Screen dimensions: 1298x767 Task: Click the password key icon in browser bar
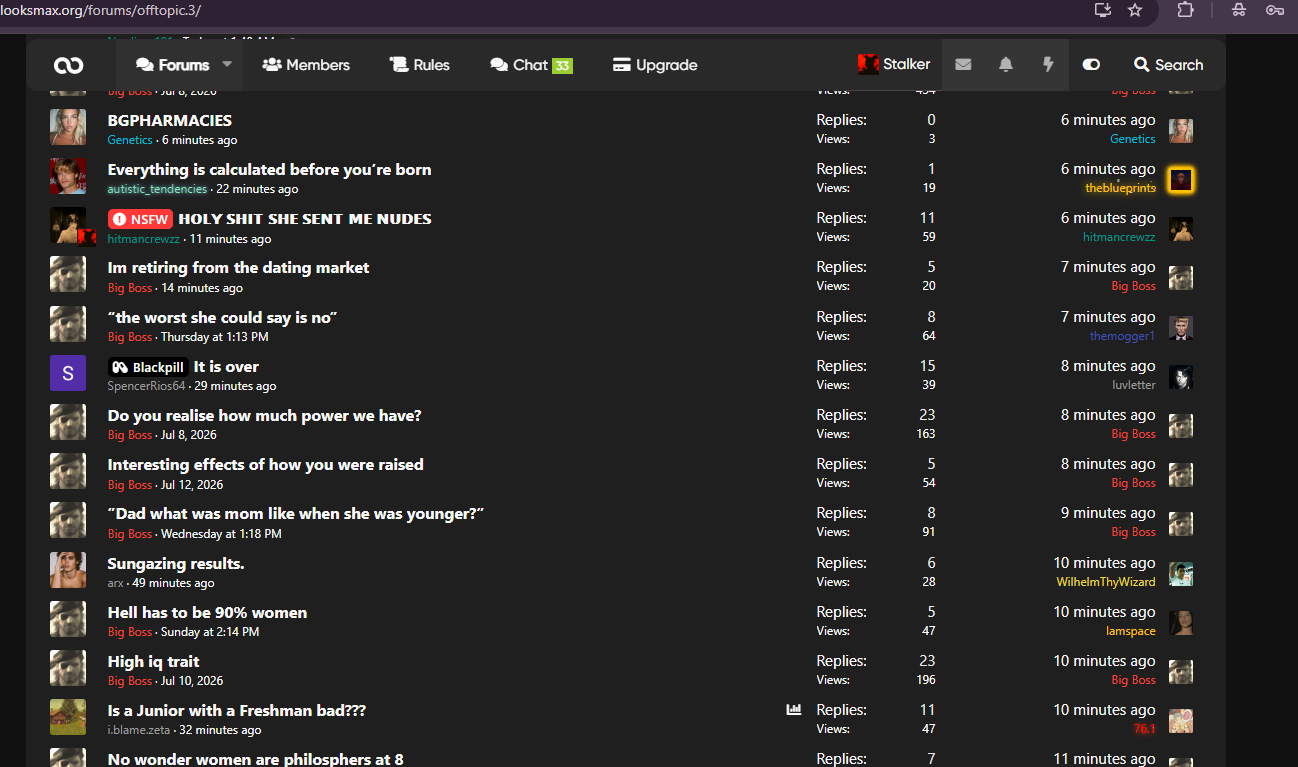[x=1274, y=10]
